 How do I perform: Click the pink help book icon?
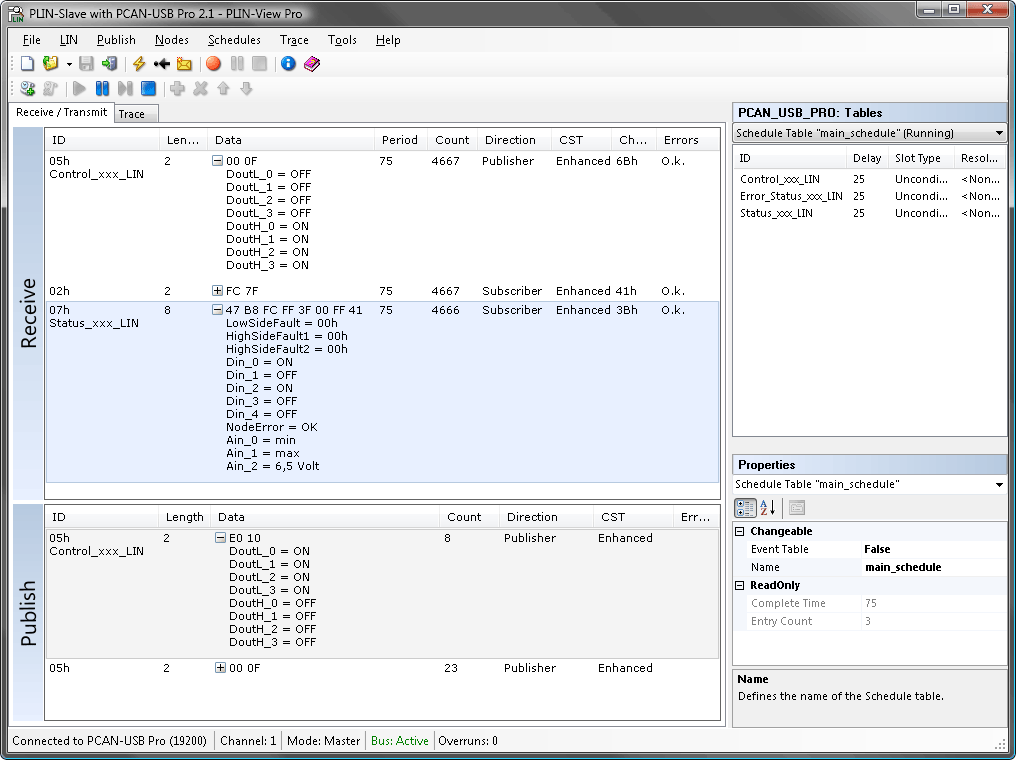[312, 64]
